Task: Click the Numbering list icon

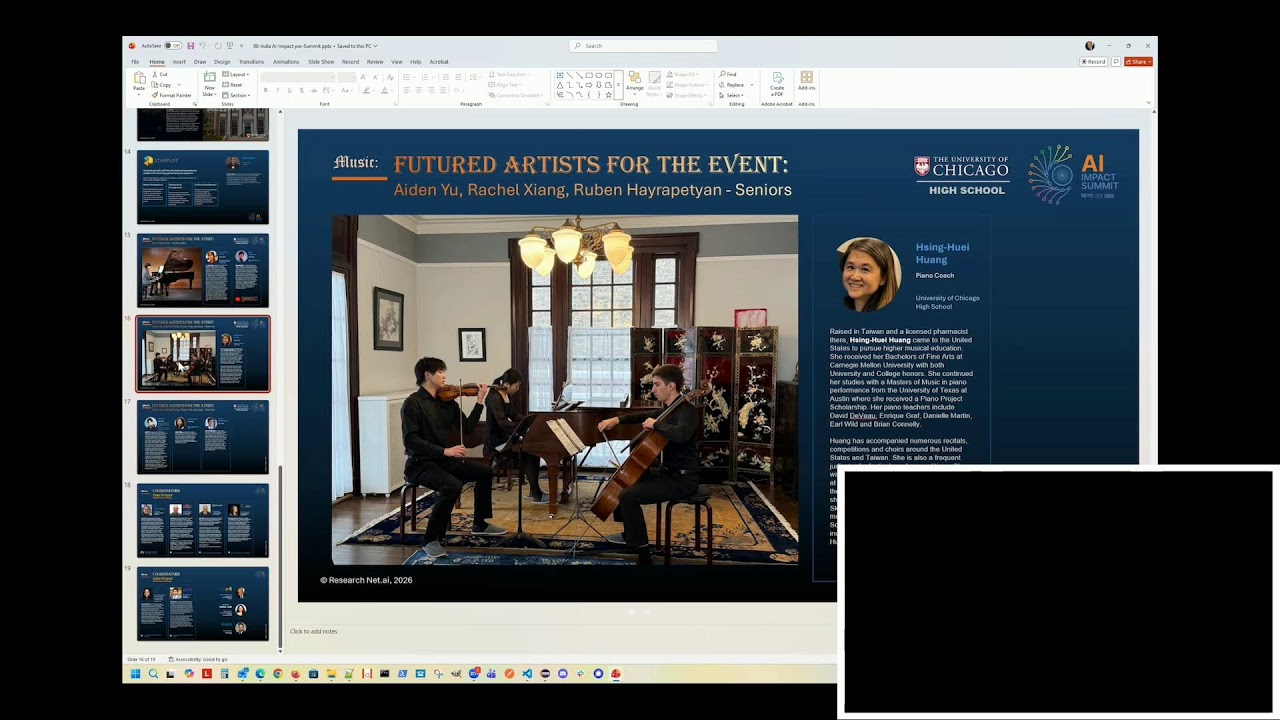Action: coord(426,77)
